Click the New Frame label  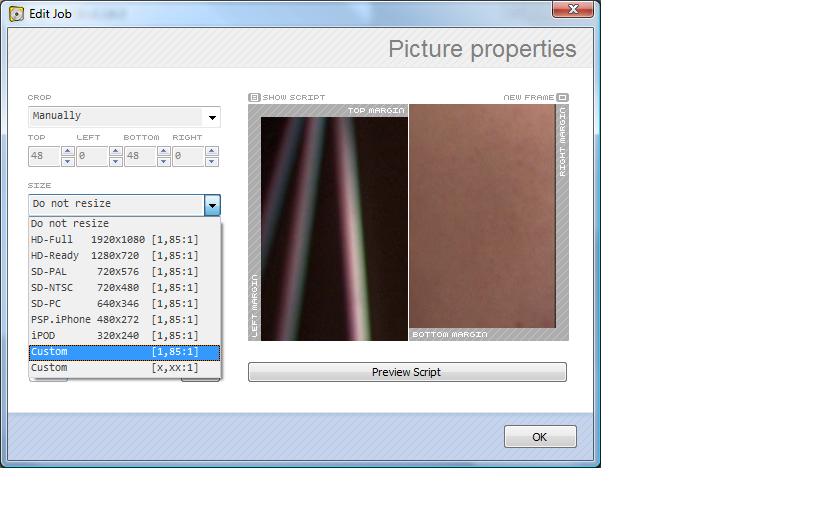(528, 98)
